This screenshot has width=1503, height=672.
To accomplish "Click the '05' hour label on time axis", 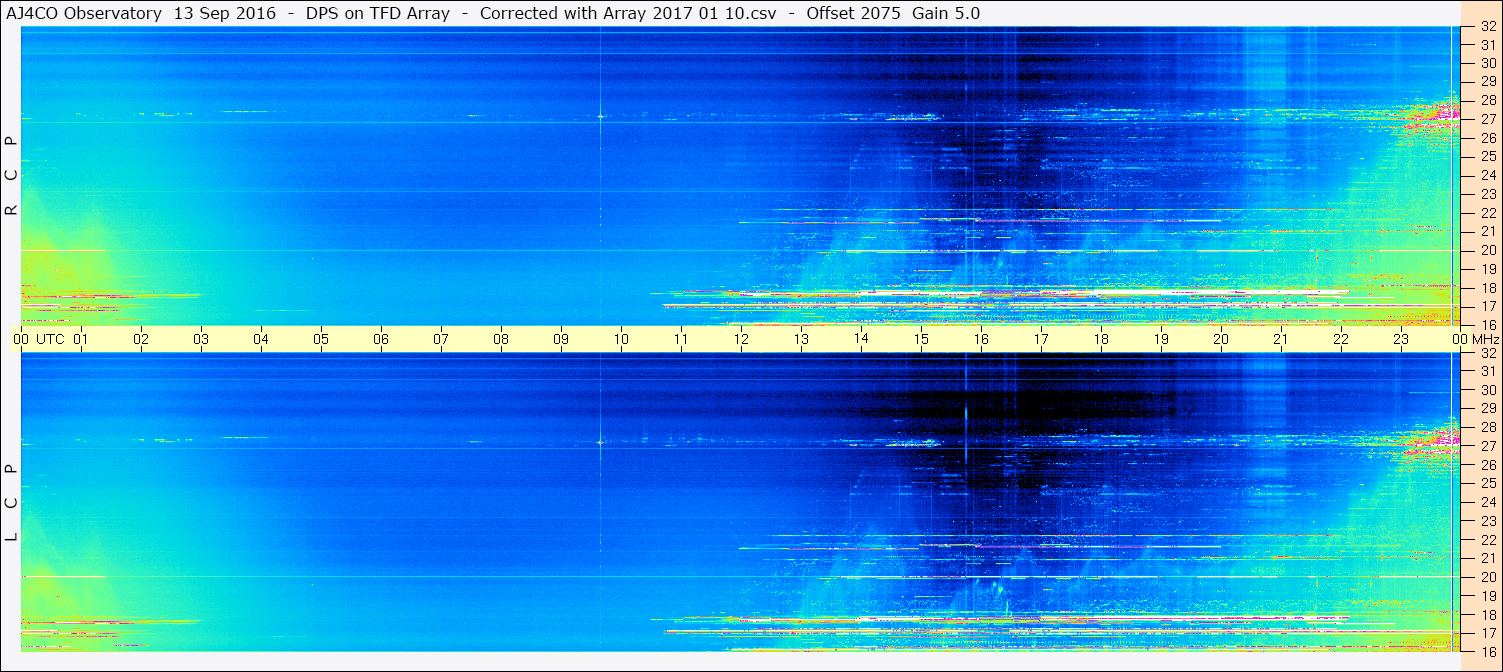I will click(321, 339).
